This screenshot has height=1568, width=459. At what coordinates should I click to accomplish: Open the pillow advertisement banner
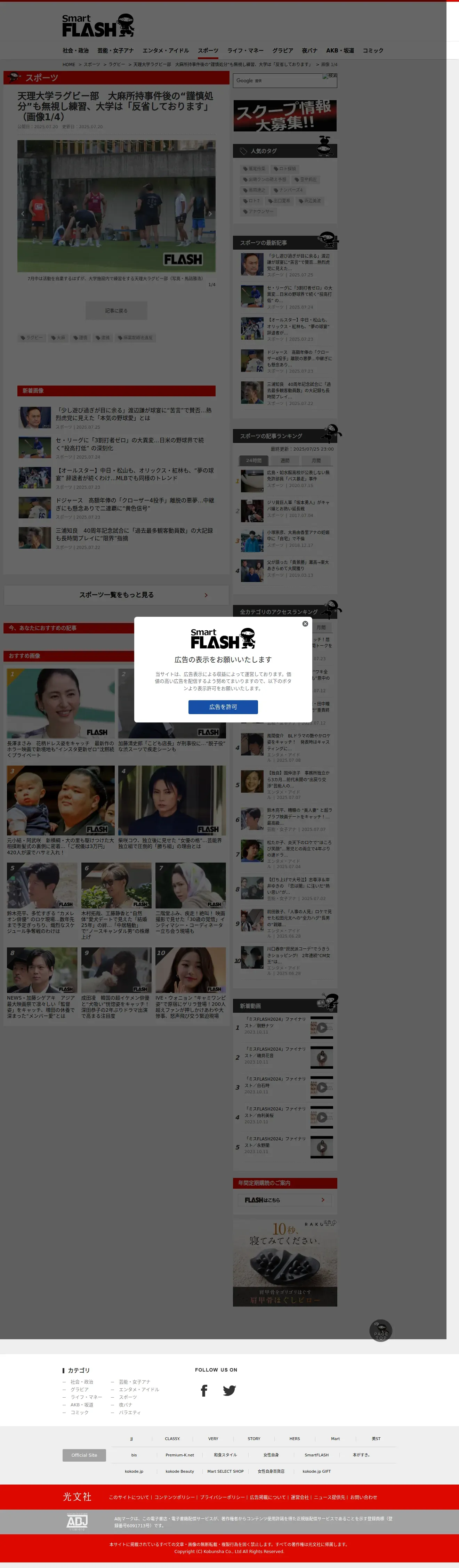pos(285,1262)
